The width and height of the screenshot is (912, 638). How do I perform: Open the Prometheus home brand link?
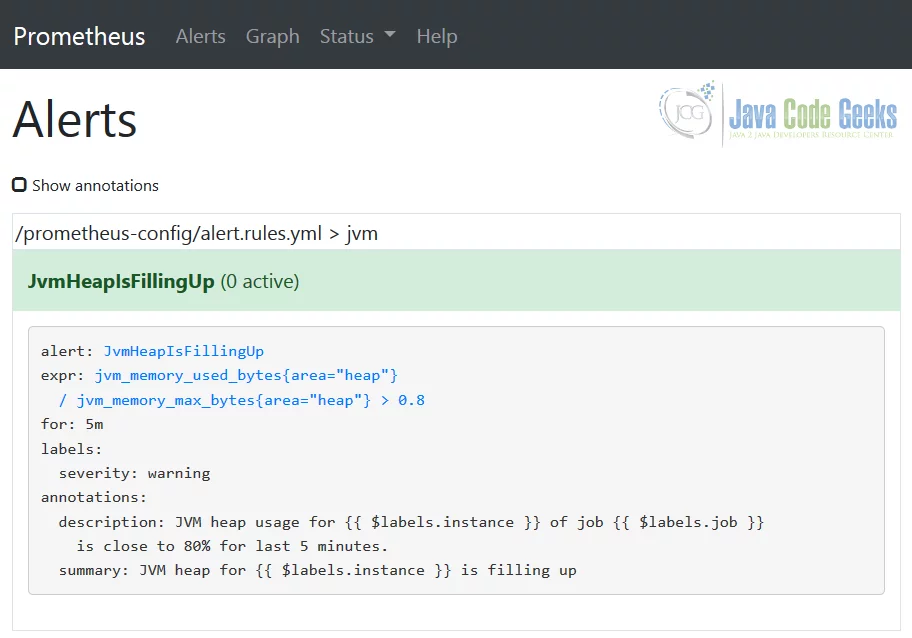(x=79, y=36)
